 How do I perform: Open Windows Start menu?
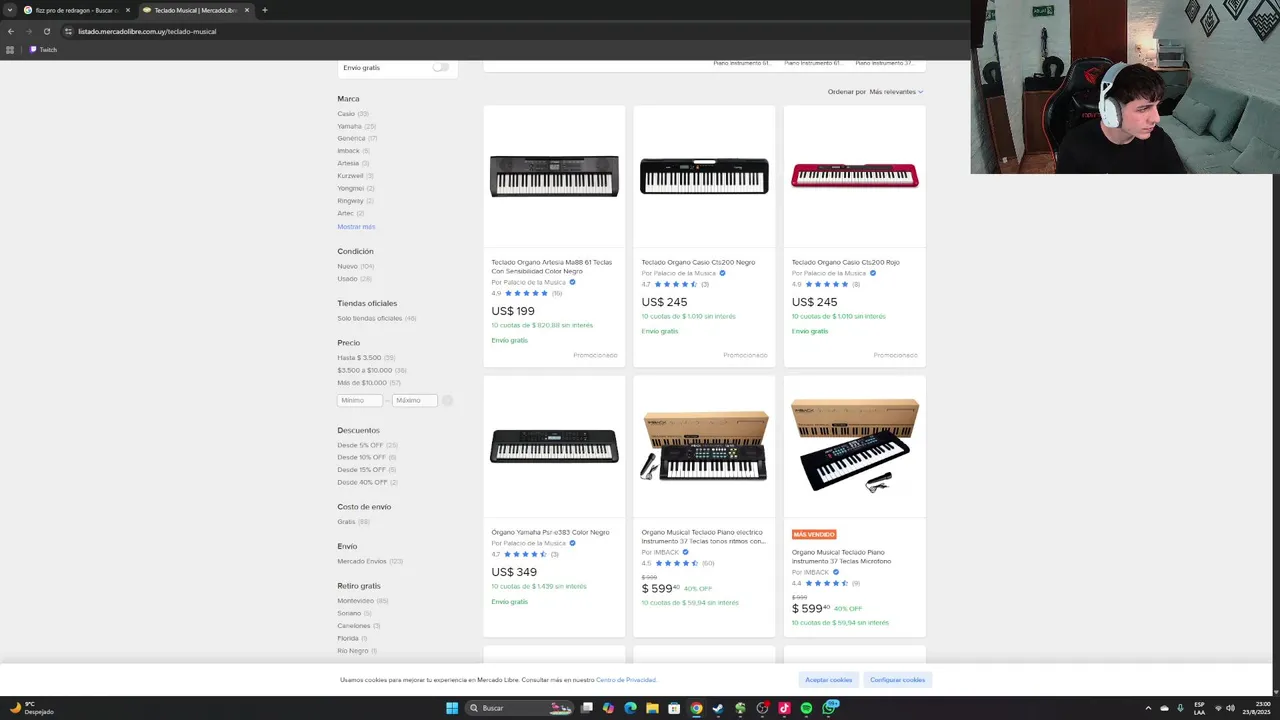452,708
